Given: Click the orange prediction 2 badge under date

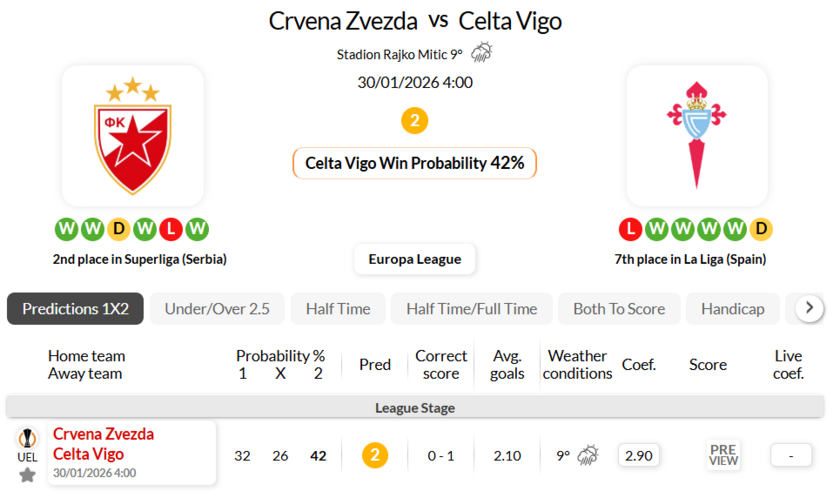Looking at the screenshot, I should pyautogui.click(x=414, y=121).
